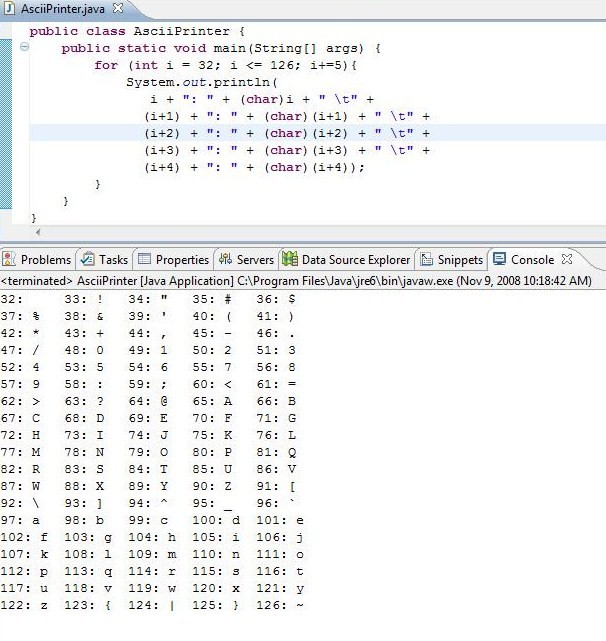Click the System.out.println code line
The height and width of the screenshot is (641, 606).
point(200,82)
